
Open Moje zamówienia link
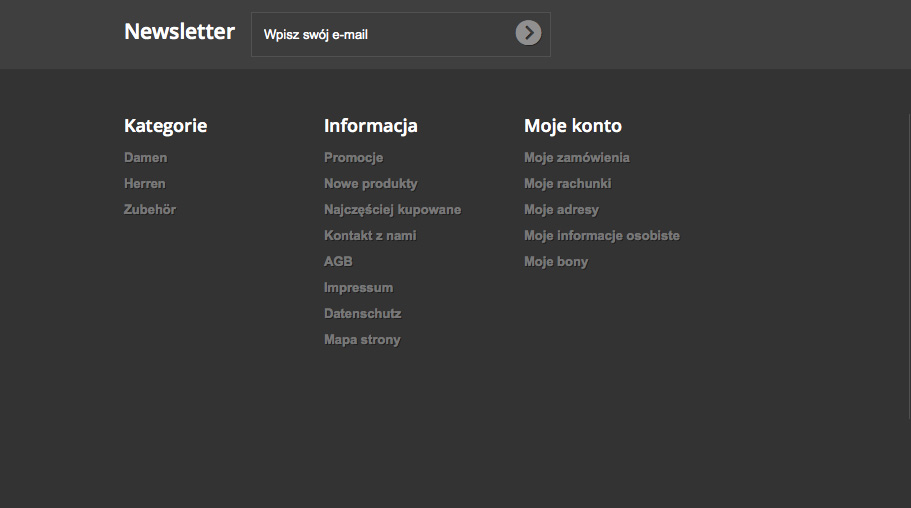[x=577, y=158]
